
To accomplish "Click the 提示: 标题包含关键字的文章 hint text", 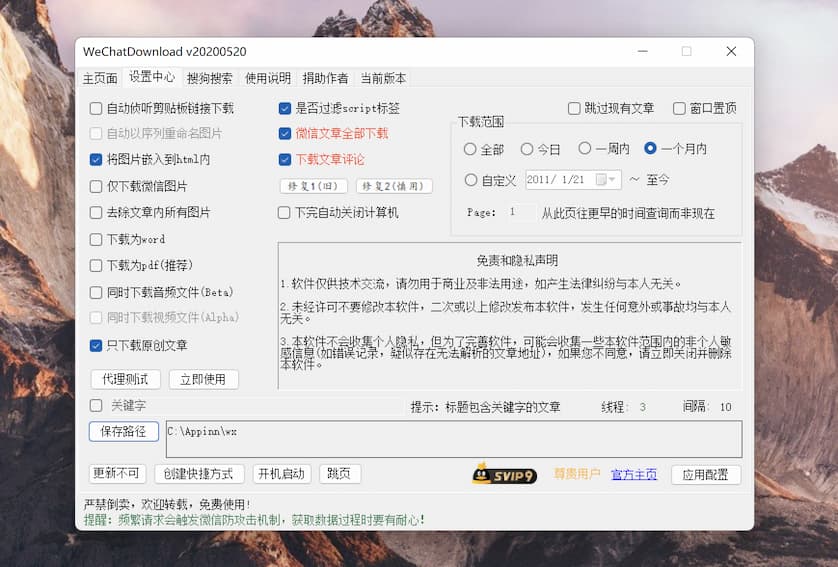I will 485,407.
